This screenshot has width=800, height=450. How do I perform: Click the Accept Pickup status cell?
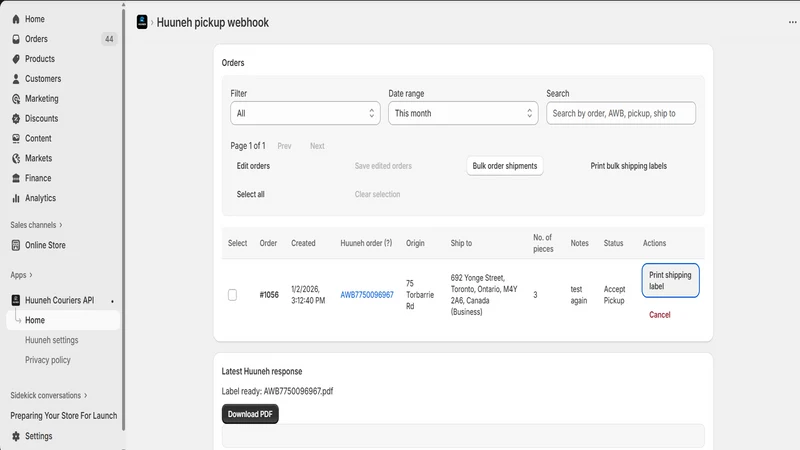click(x=614, y=295)
